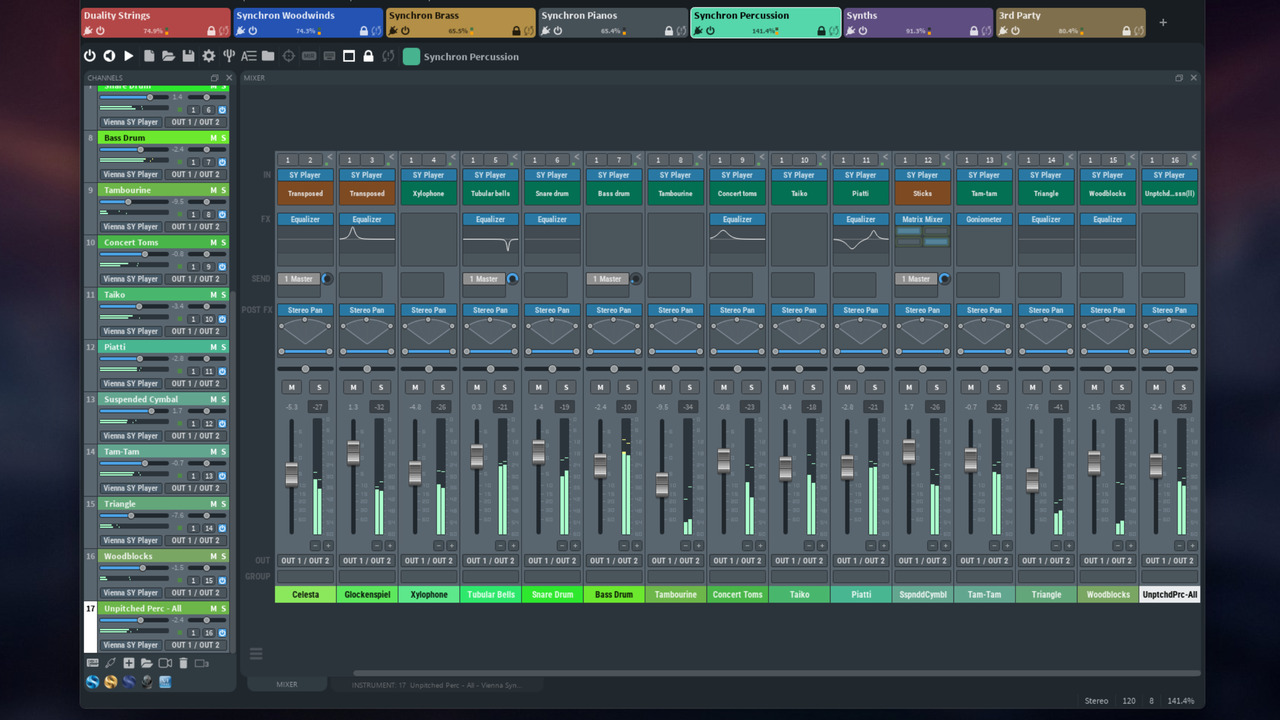Open preferences with the gear icon
Viewport: 1280px width, 720px height.
208,56
